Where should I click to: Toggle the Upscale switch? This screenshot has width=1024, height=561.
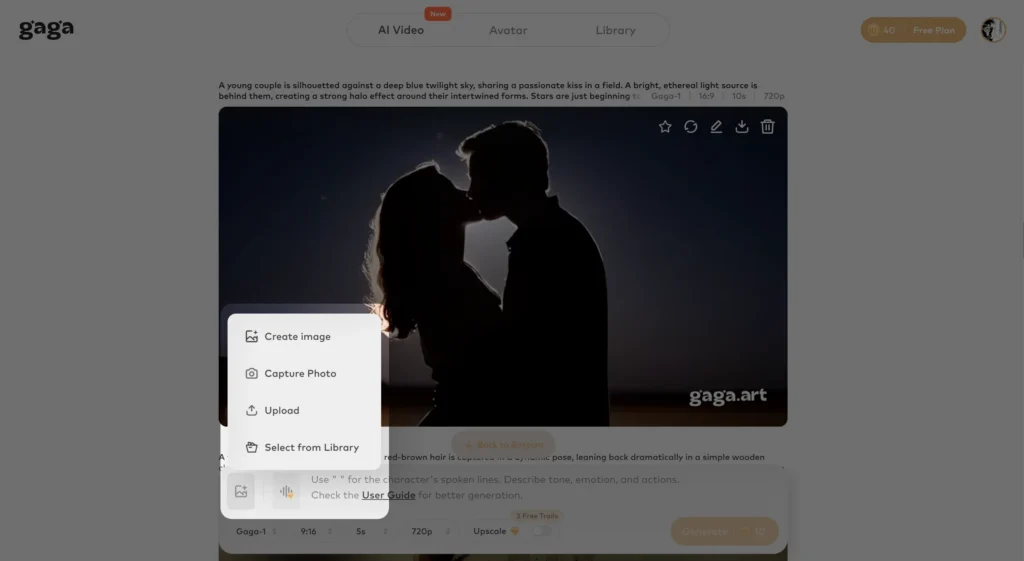click(542, 531)
